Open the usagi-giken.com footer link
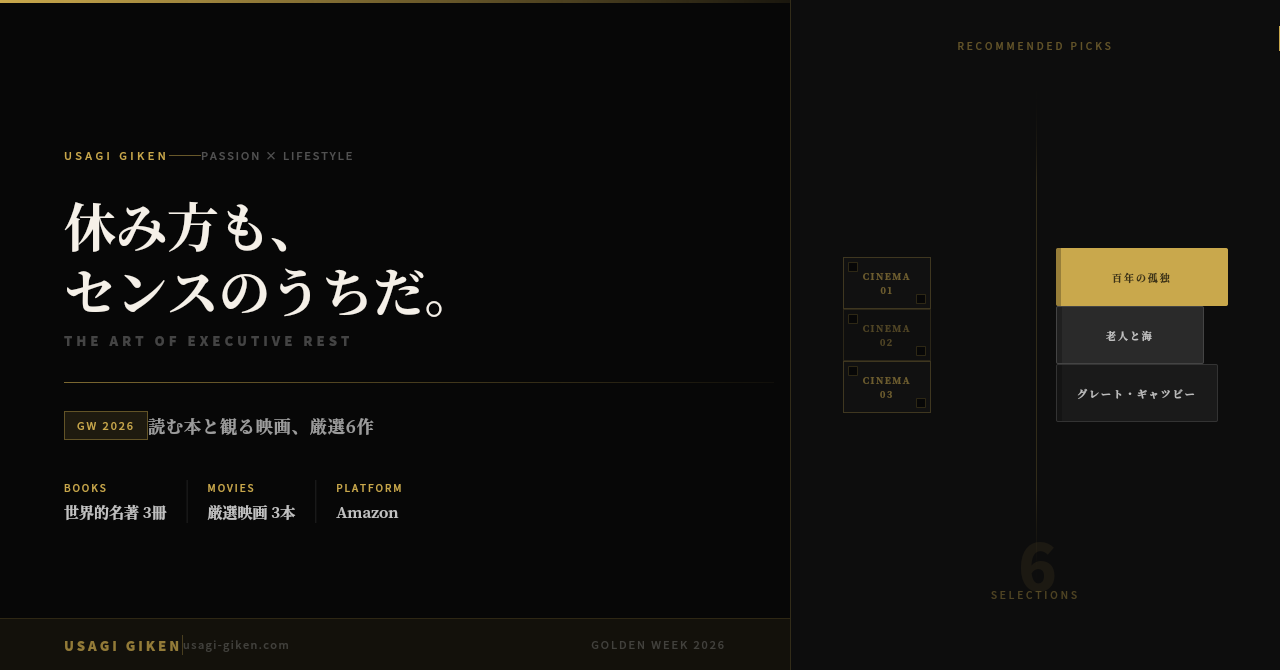1280x670 pixels. pos(236,645)
